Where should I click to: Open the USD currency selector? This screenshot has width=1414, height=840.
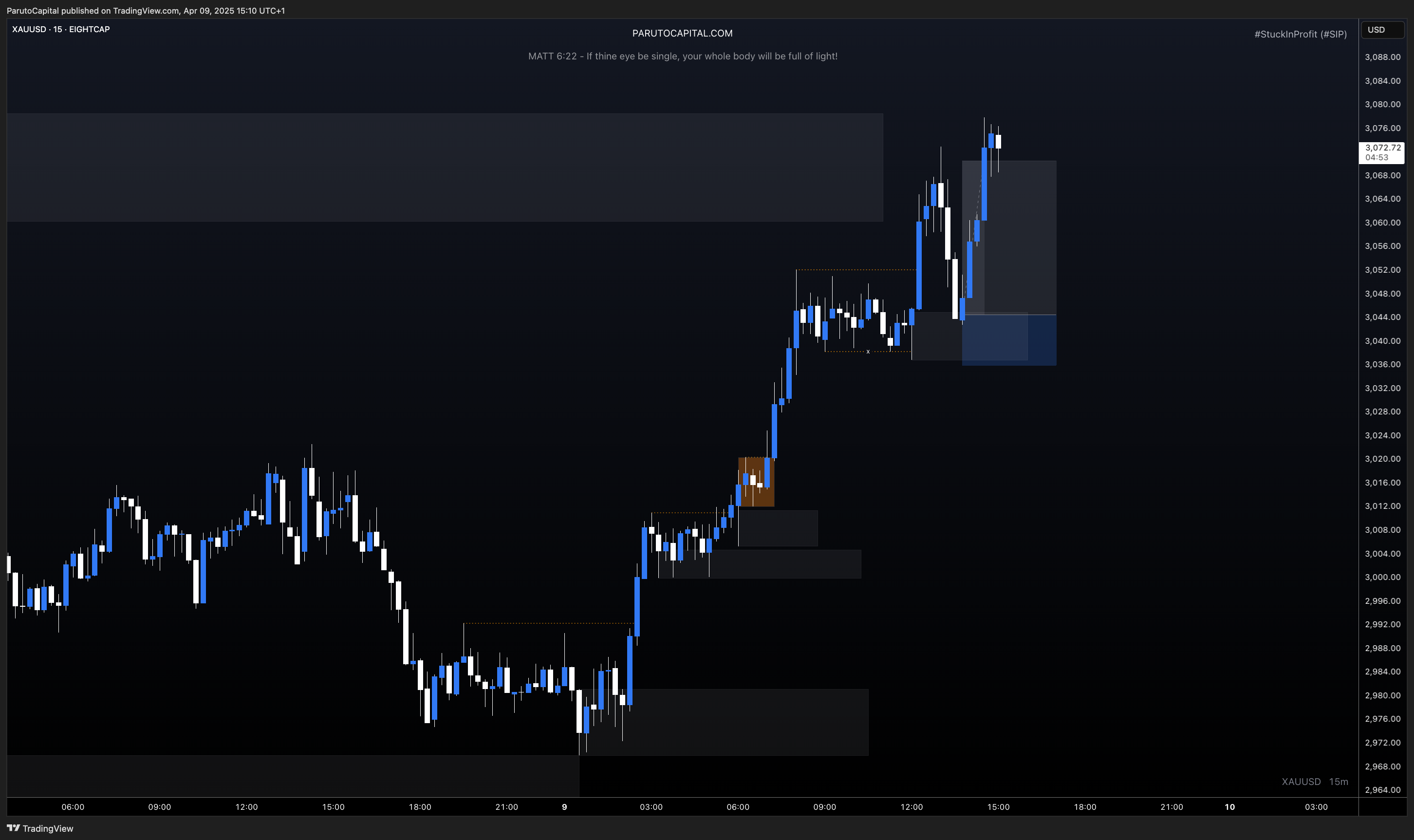point(1382,30)
